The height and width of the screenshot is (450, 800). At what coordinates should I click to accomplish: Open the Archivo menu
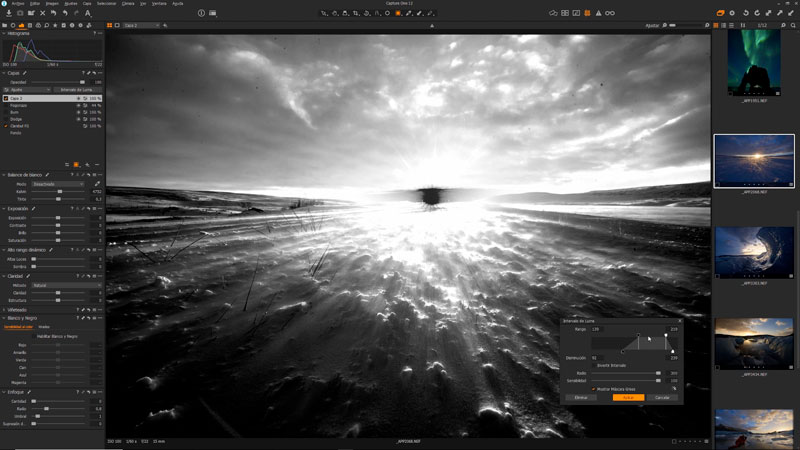(18, 3)
